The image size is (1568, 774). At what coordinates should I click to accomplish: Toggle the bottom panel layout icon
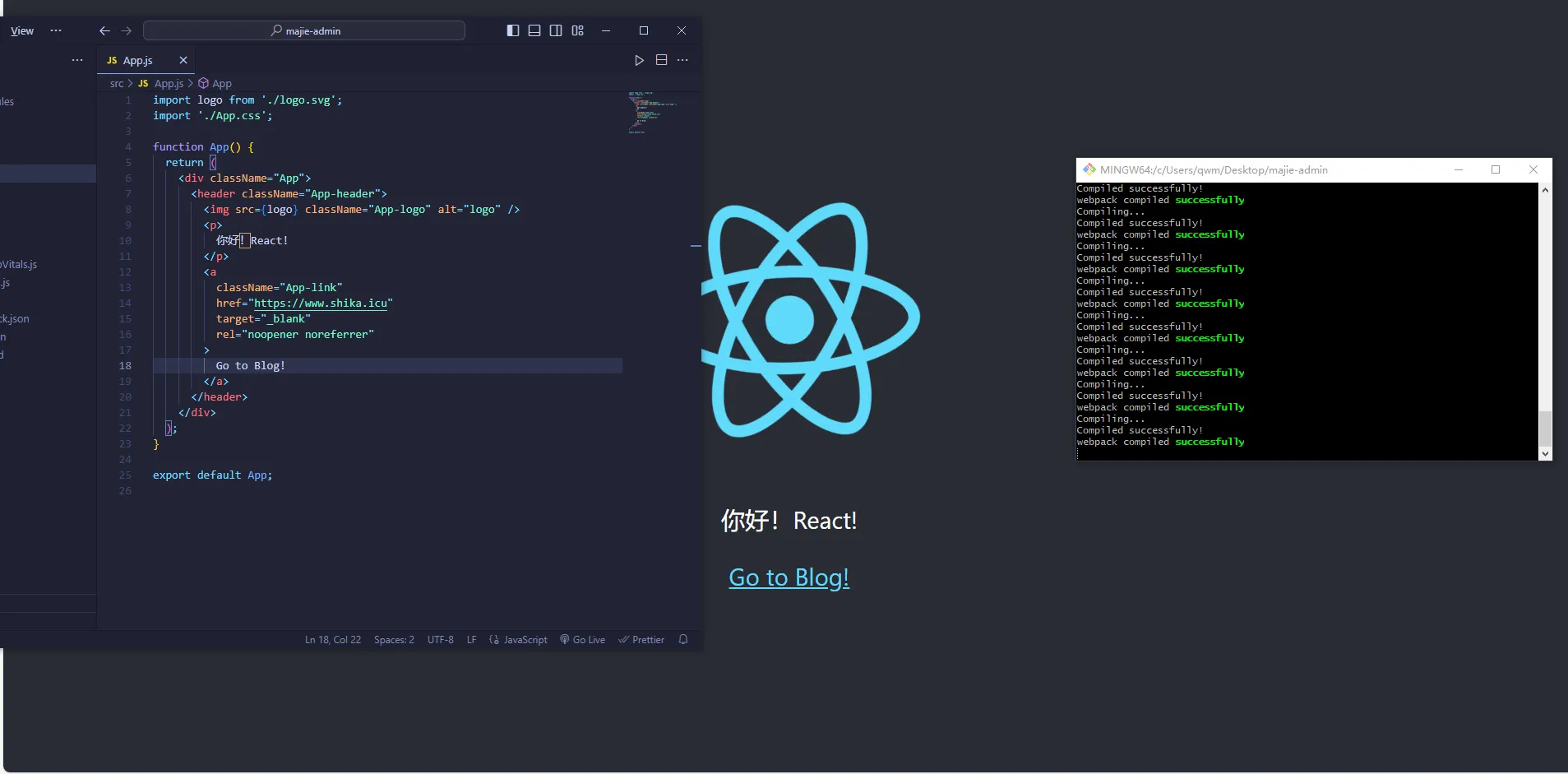pyautogui.click(x=534, y=30)
